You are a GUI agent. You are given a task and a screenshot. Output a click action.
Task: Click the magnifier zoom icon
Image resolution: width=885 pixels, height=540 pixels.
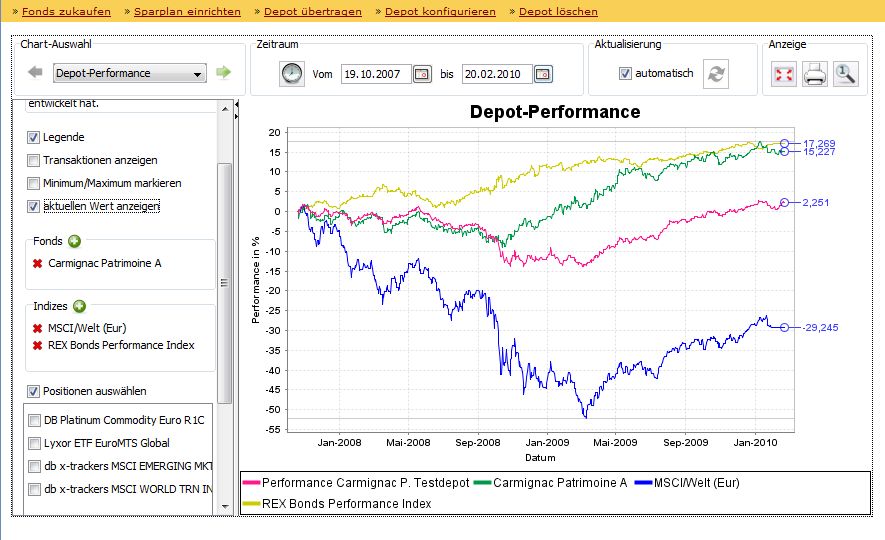[845, 74]
